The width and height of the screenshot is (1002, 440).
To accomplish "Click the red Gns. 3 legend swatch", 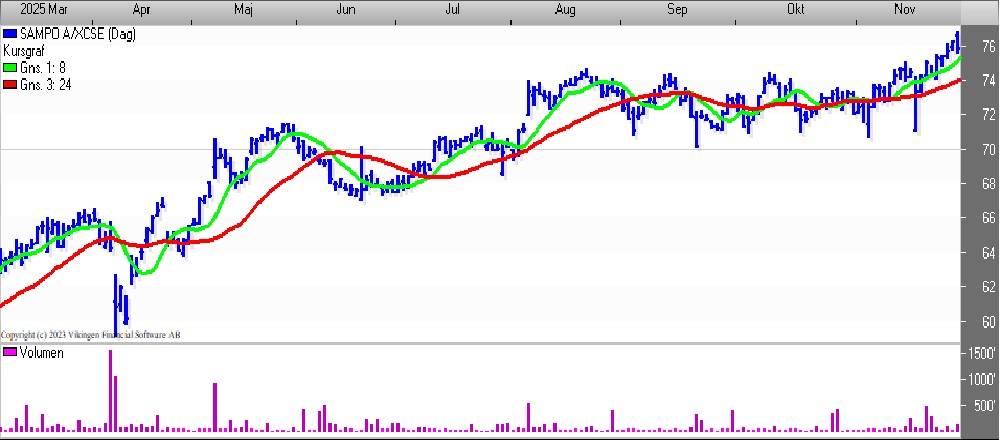I will coord(10,85).
